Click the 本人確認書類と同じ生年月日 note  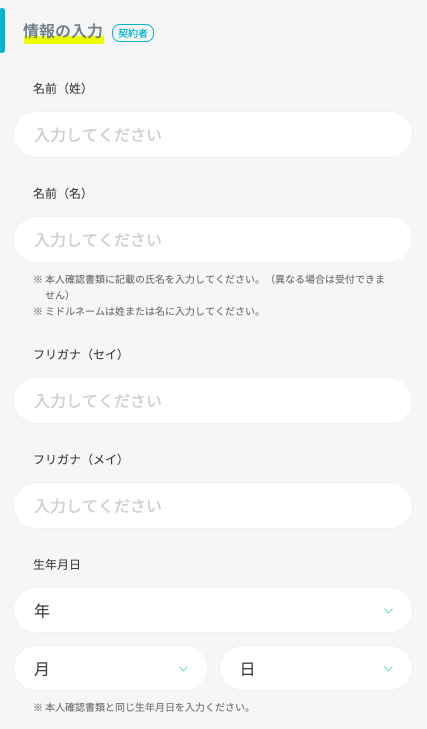click(142, 707)
